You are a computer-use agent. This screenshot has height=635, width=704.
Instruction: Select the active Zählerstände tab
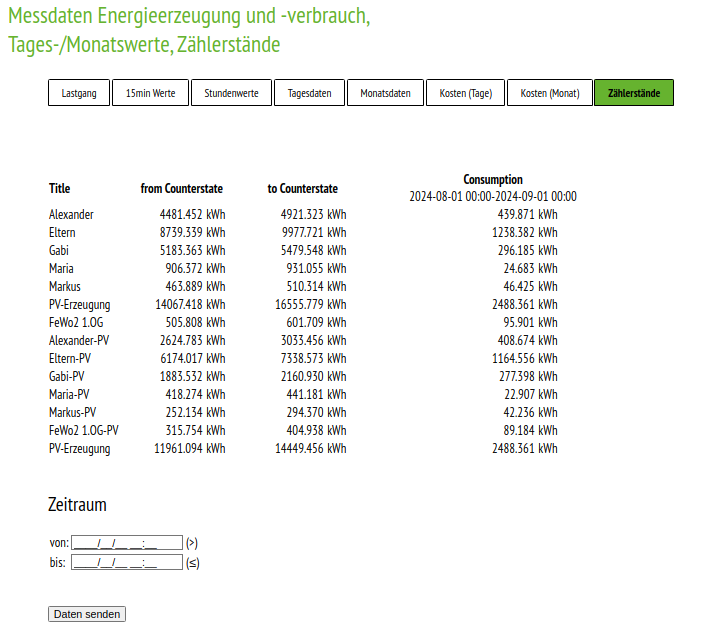(x=634, y=93)
